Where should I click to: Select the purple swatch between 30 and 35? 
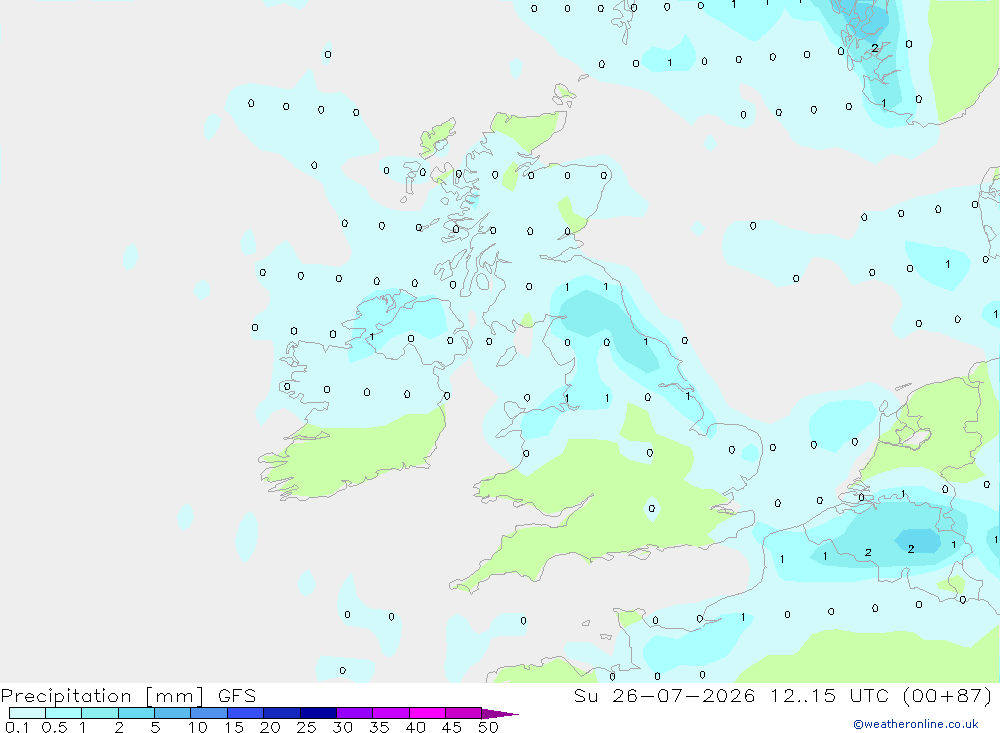tap(355, 713)
